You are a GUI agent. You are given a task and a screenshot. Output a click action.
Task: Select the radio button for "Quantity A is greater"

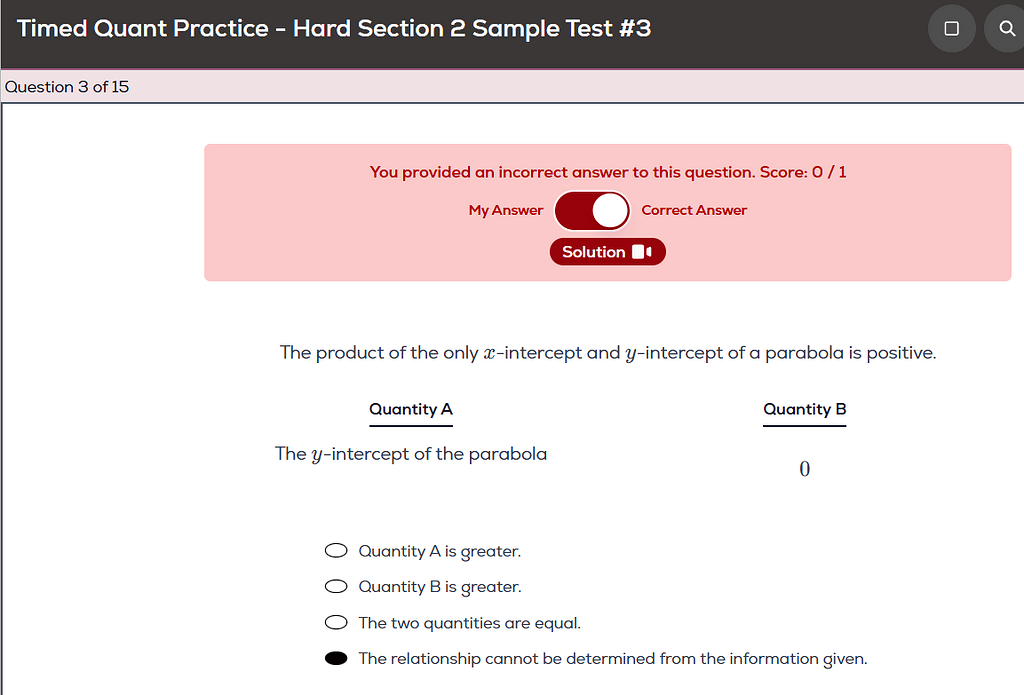(x=336, y=550)
